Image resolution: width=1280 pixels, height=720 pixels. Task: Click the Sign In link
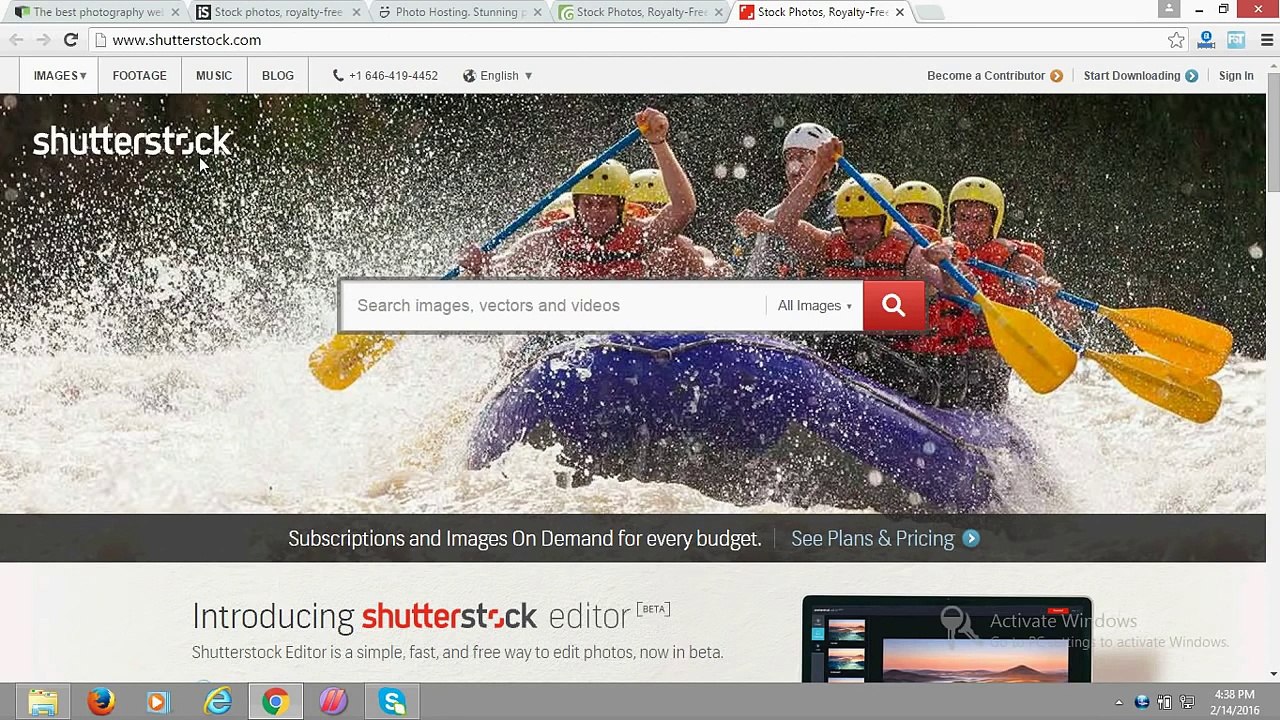[x=1236, y=76]
